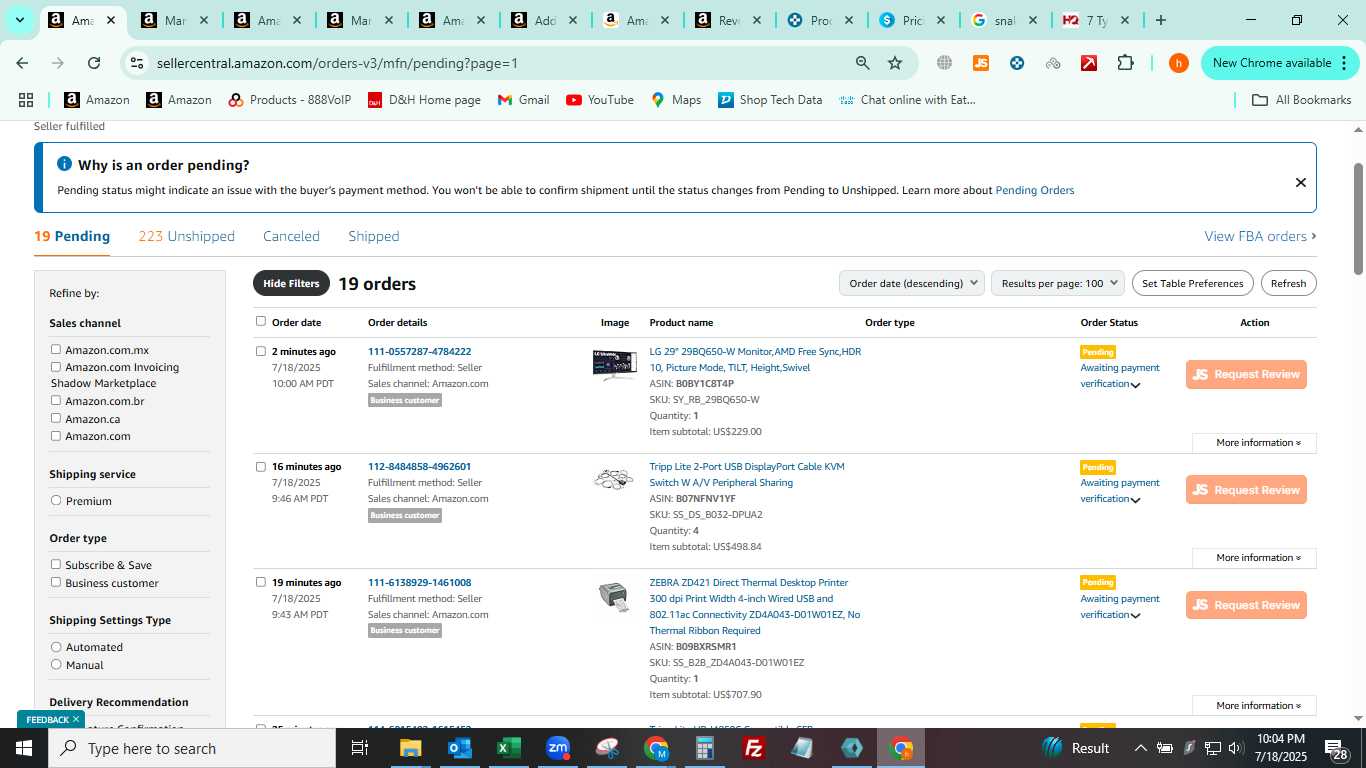Screen dimensions: 1366x768
Task: Open the Calculator from the taskbar
Action: (705, 748)
